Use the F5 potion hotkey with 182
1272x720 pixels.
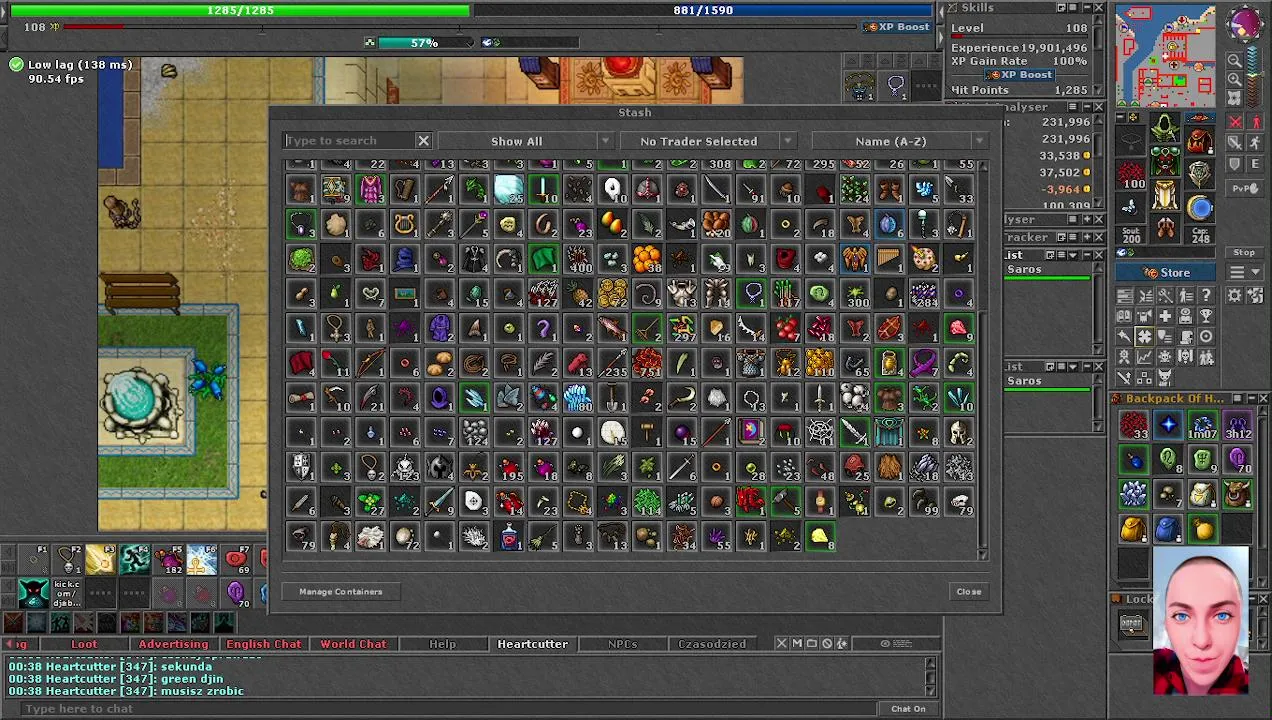[x=169, y=560]
